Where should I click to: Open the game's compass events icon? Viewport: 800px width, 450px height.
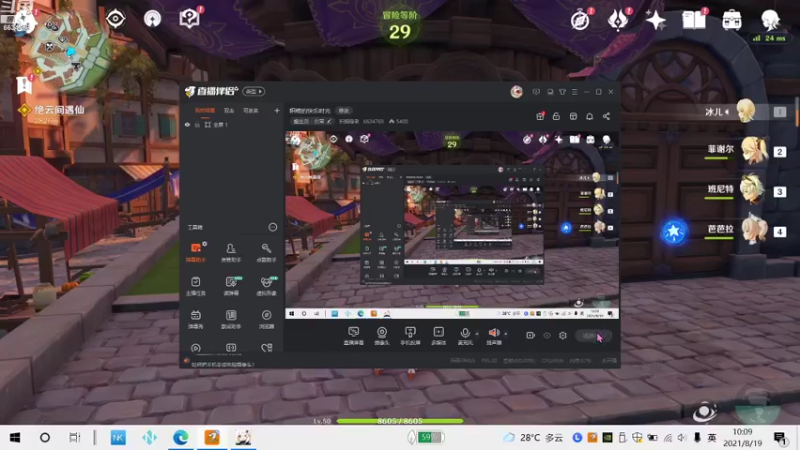click(580, 20)
